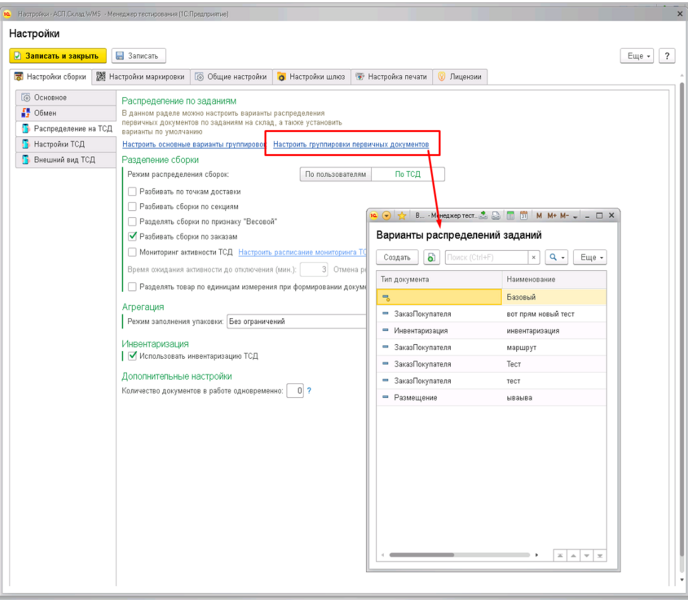
Task: Open the Еще menu in the Настройки window
Action: [x=637, y=56]
